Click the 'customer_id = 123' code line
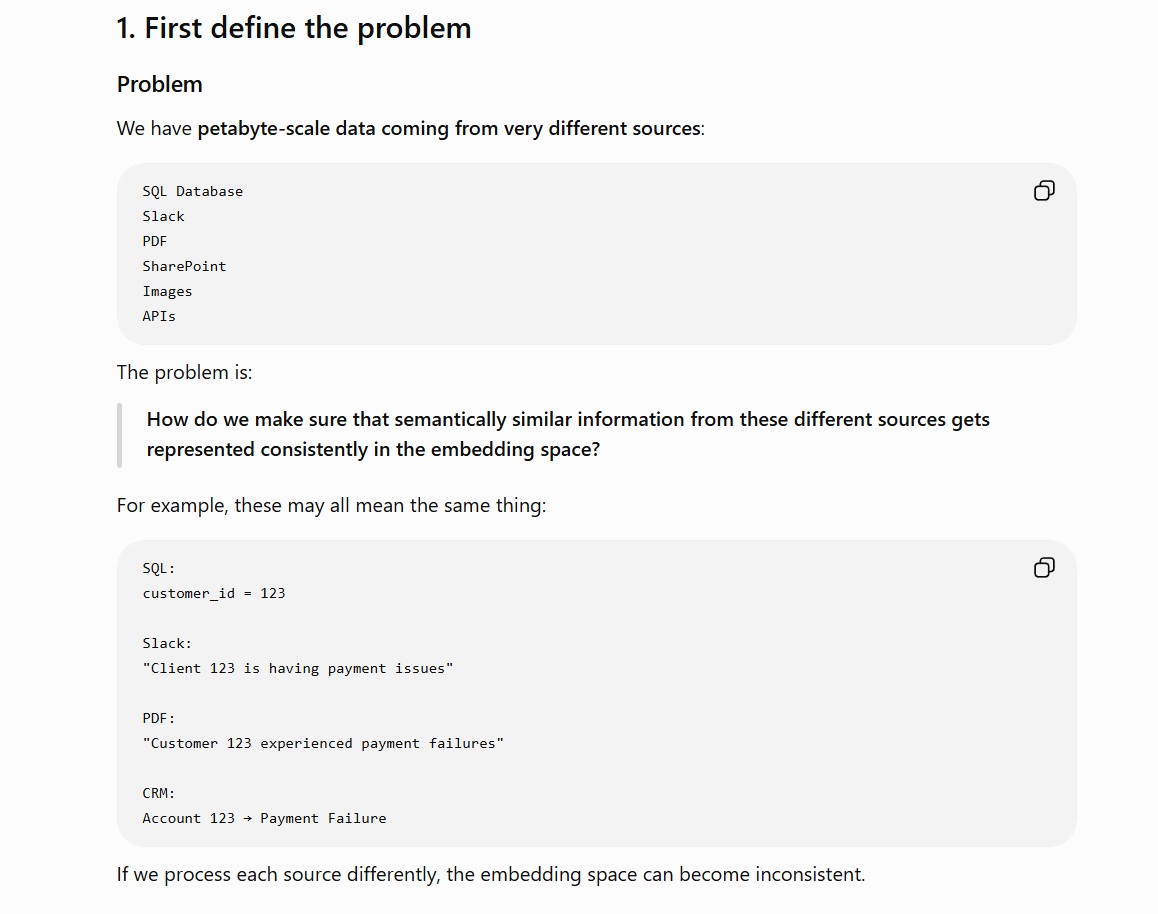Image resolution: width=1158 pixels, height=914 pixels. click(x=213, y=594)
